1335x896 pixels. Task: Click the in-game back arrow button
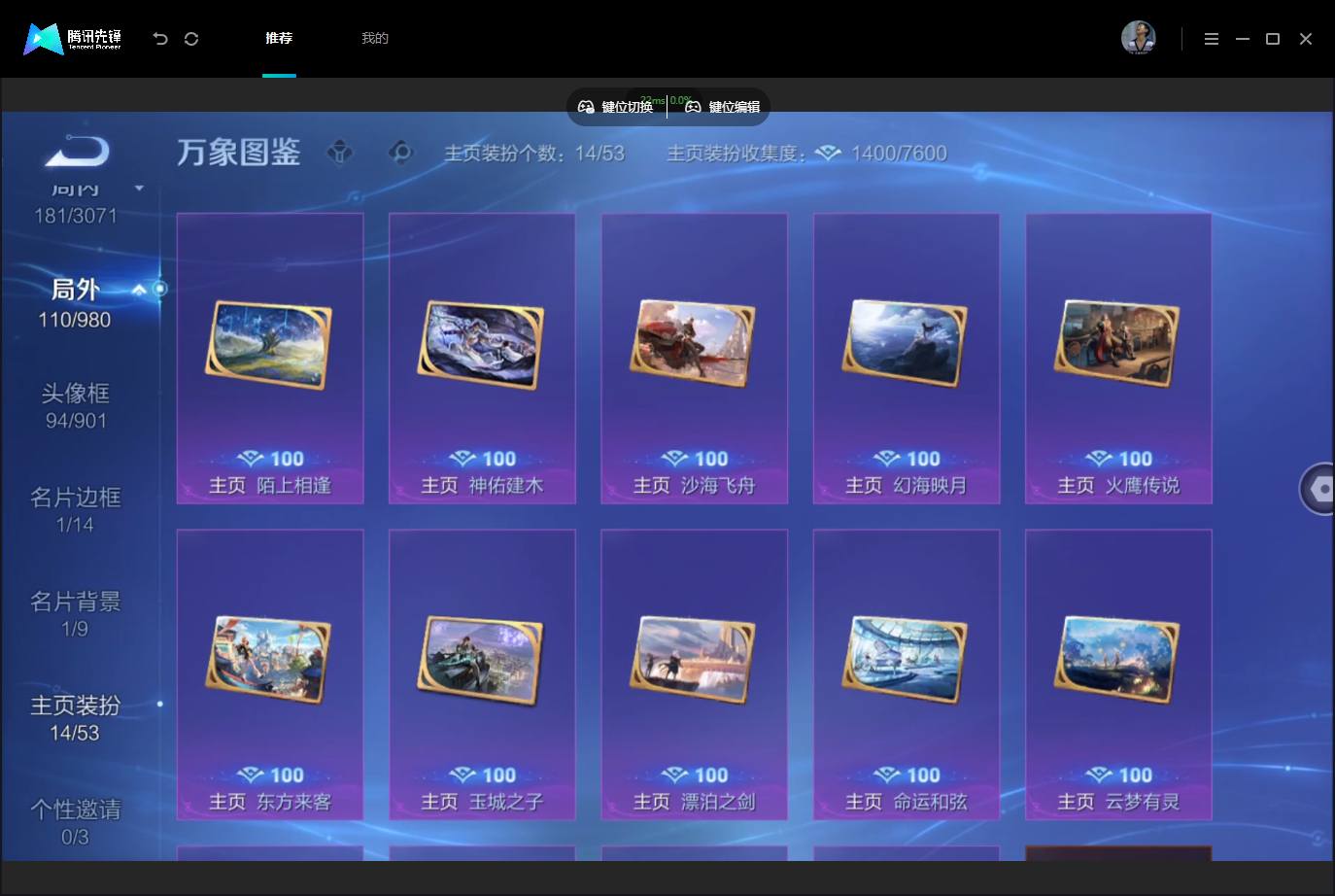click(77, 152)
